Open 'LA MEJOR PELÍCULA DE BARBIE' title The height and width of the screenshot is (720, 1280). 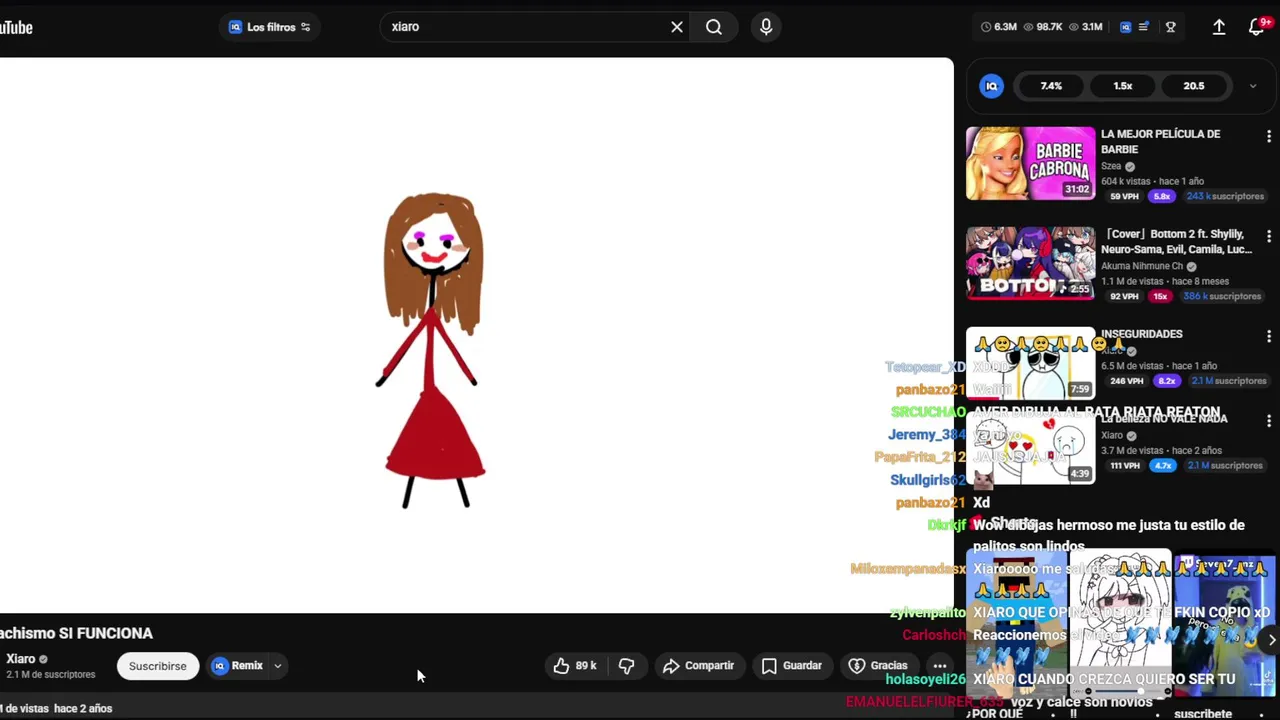point(1160,141)
